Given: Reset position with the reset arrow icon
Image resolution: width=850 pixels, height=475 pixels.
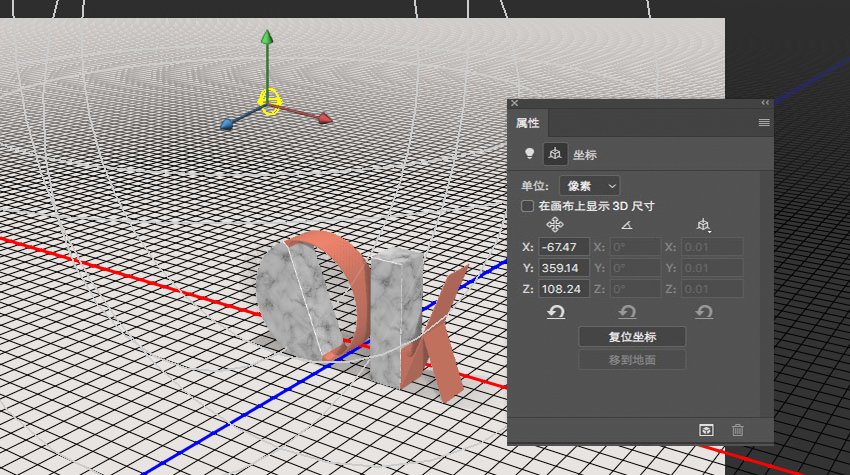Looking at the screenshot, I should point(556,312).
